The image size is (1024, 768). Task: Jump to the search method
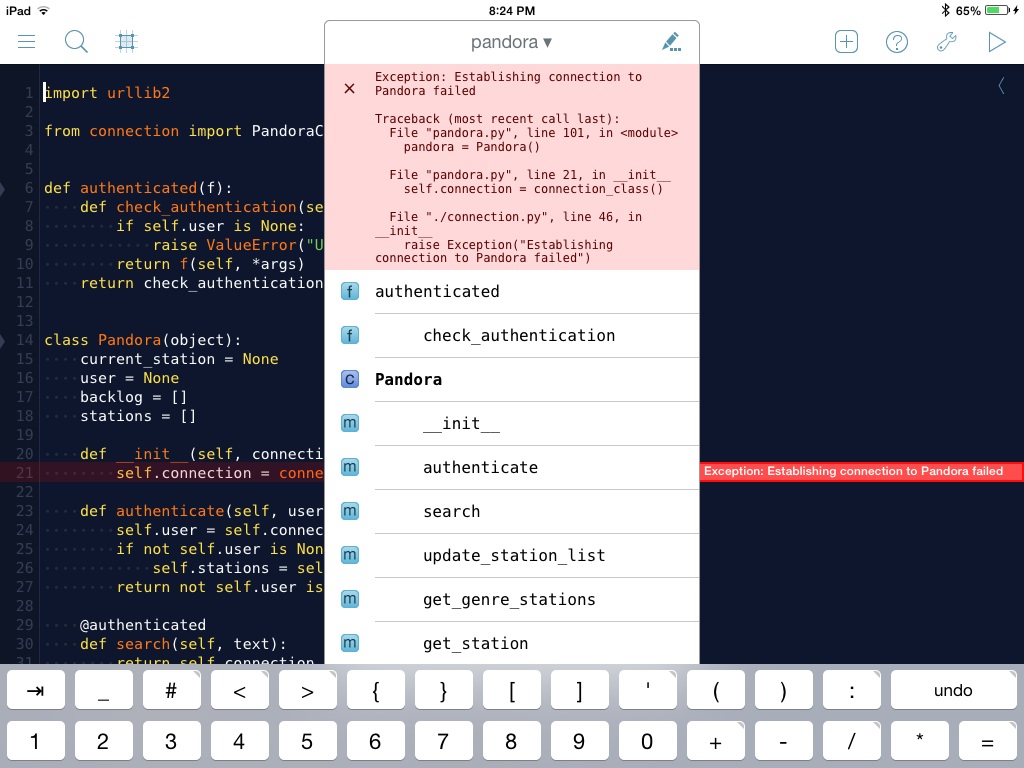(x=511, y=511)
